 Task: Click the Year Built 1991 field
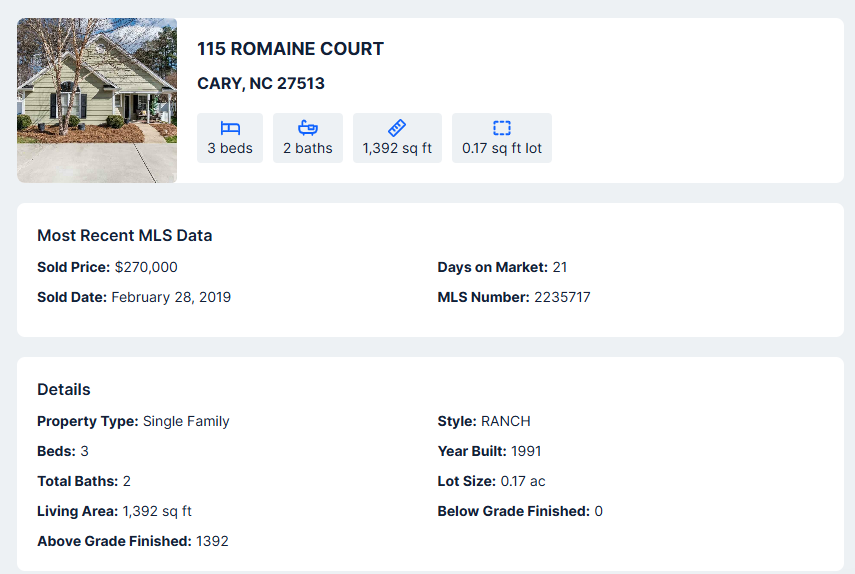[489, 451]
